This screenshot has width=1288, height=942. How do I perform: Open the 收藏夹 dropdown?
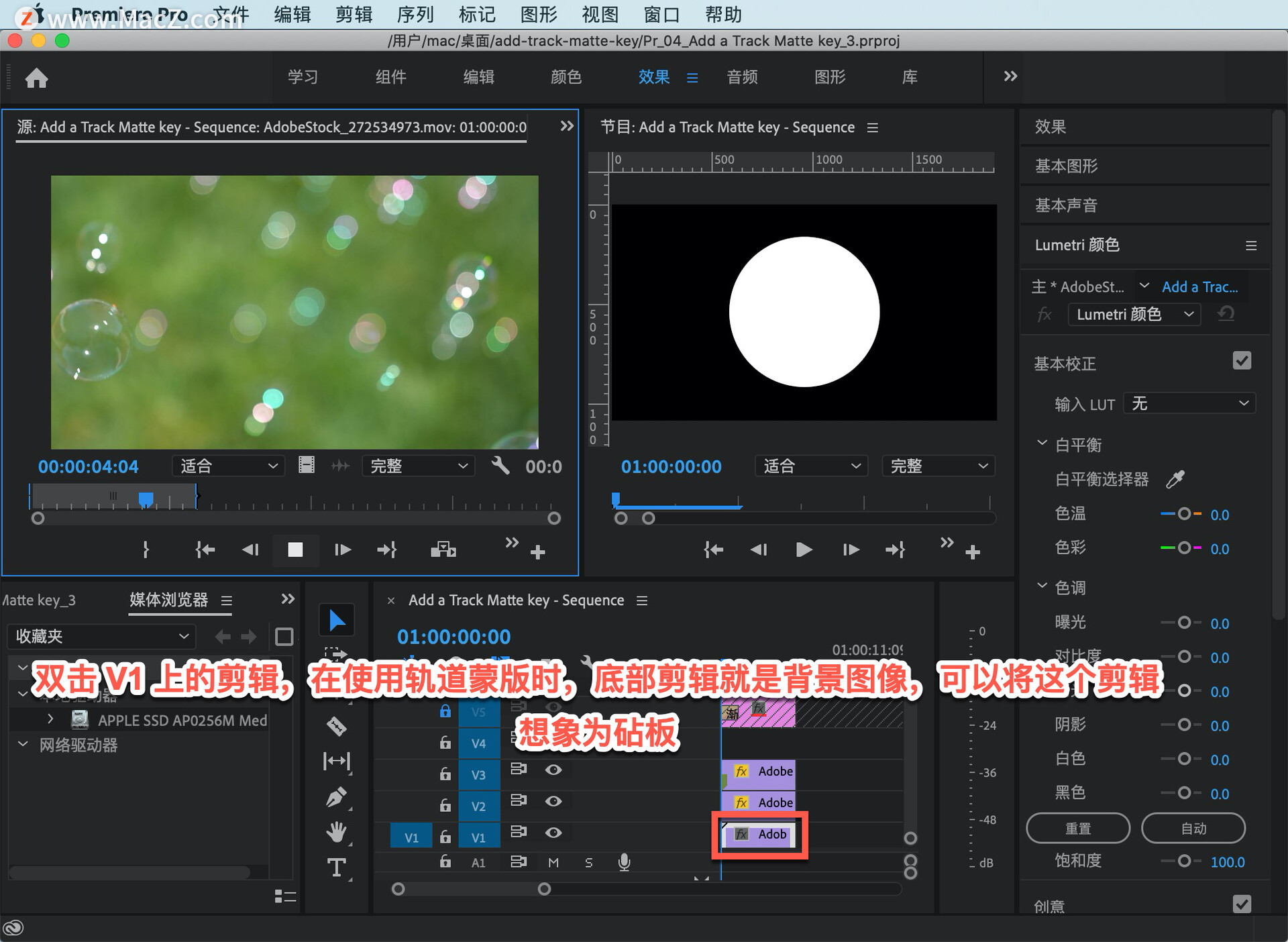pos(102,636)
